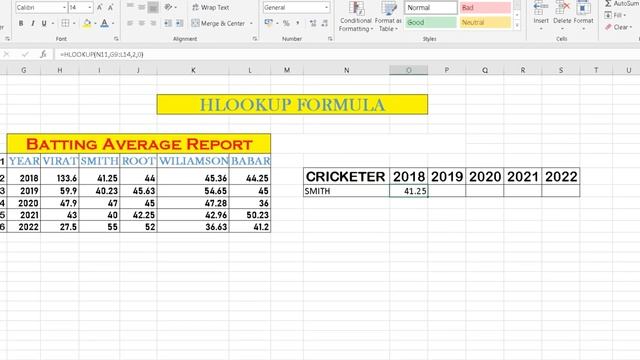This screenshot has width=640, height=360.
Task: Select column O header
Action: tap(409, 70)
